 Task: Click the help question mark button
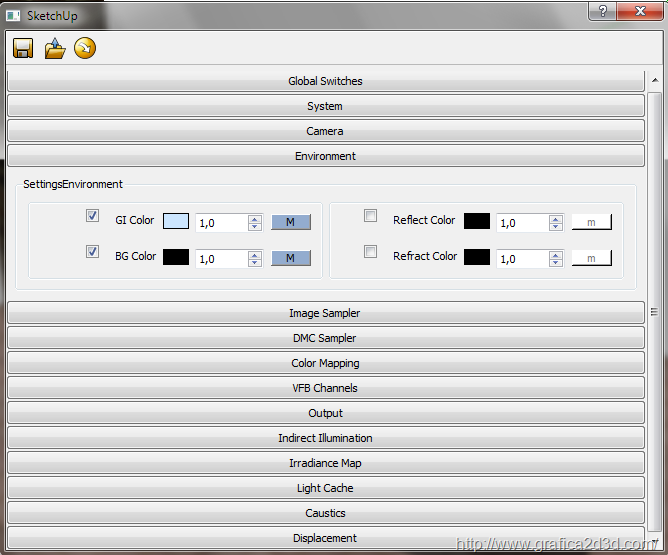click(602, 12)
